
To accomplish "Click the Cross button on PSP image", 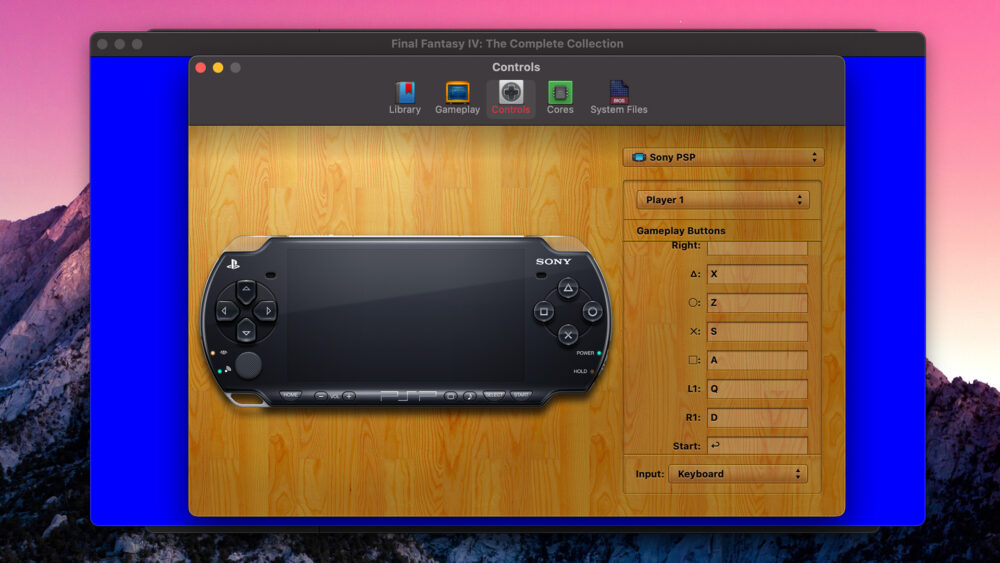I will 568,335.
